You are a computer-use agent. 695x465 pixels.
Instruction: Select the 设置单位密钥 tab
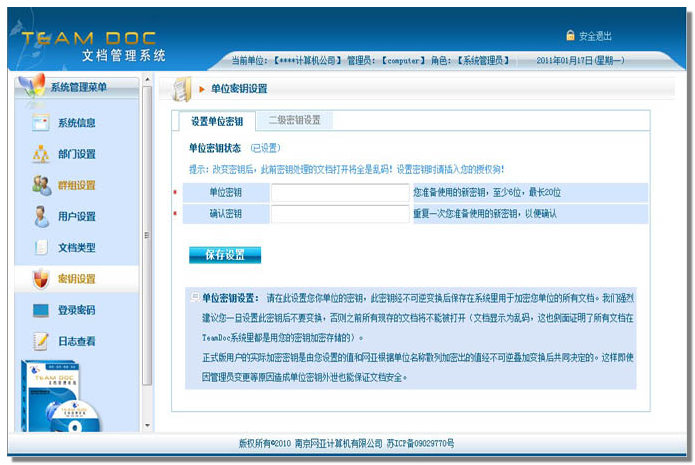click(x=215, y=120)
